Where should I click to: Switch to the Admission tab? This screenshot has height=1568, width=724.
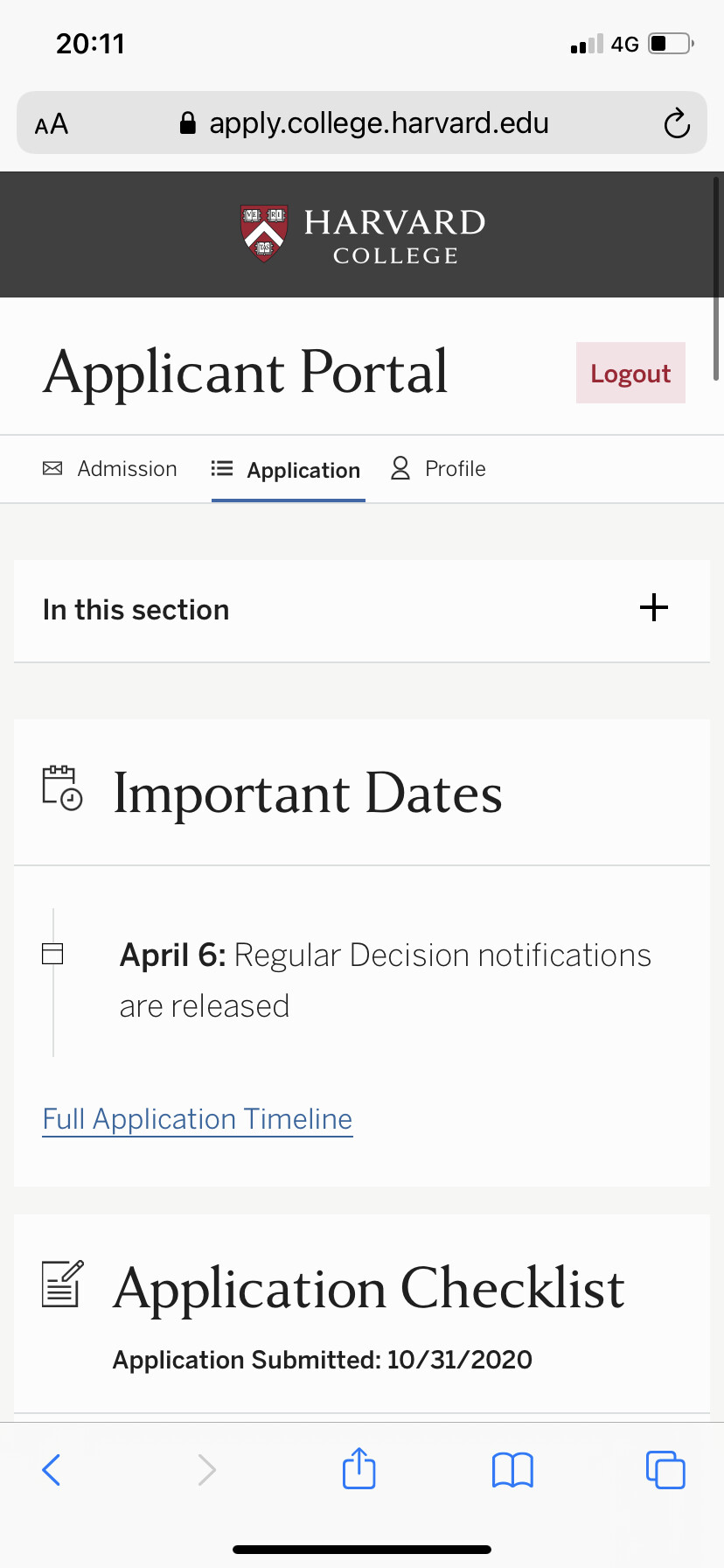tap(110, 469)
